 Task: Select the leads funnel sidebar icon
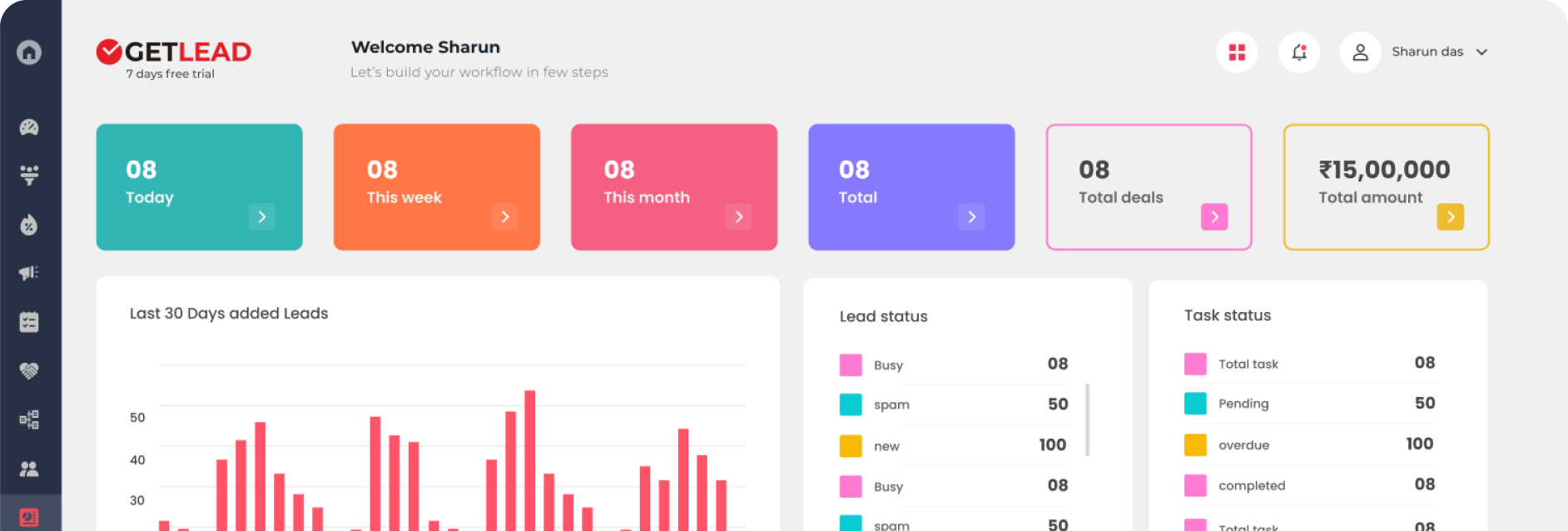(29, 175)
